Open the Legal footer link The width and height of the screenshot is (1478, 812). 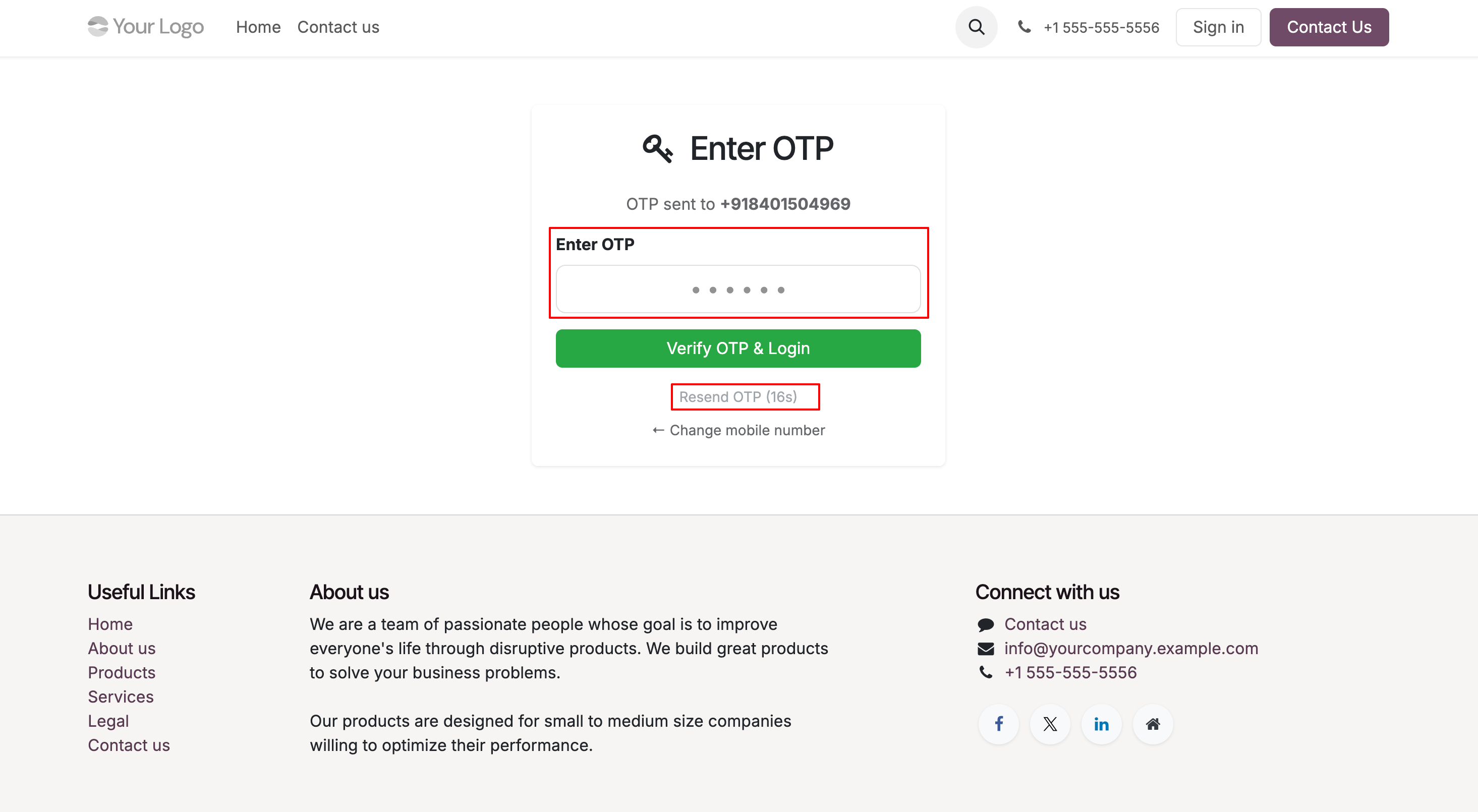tap(108, 721)
